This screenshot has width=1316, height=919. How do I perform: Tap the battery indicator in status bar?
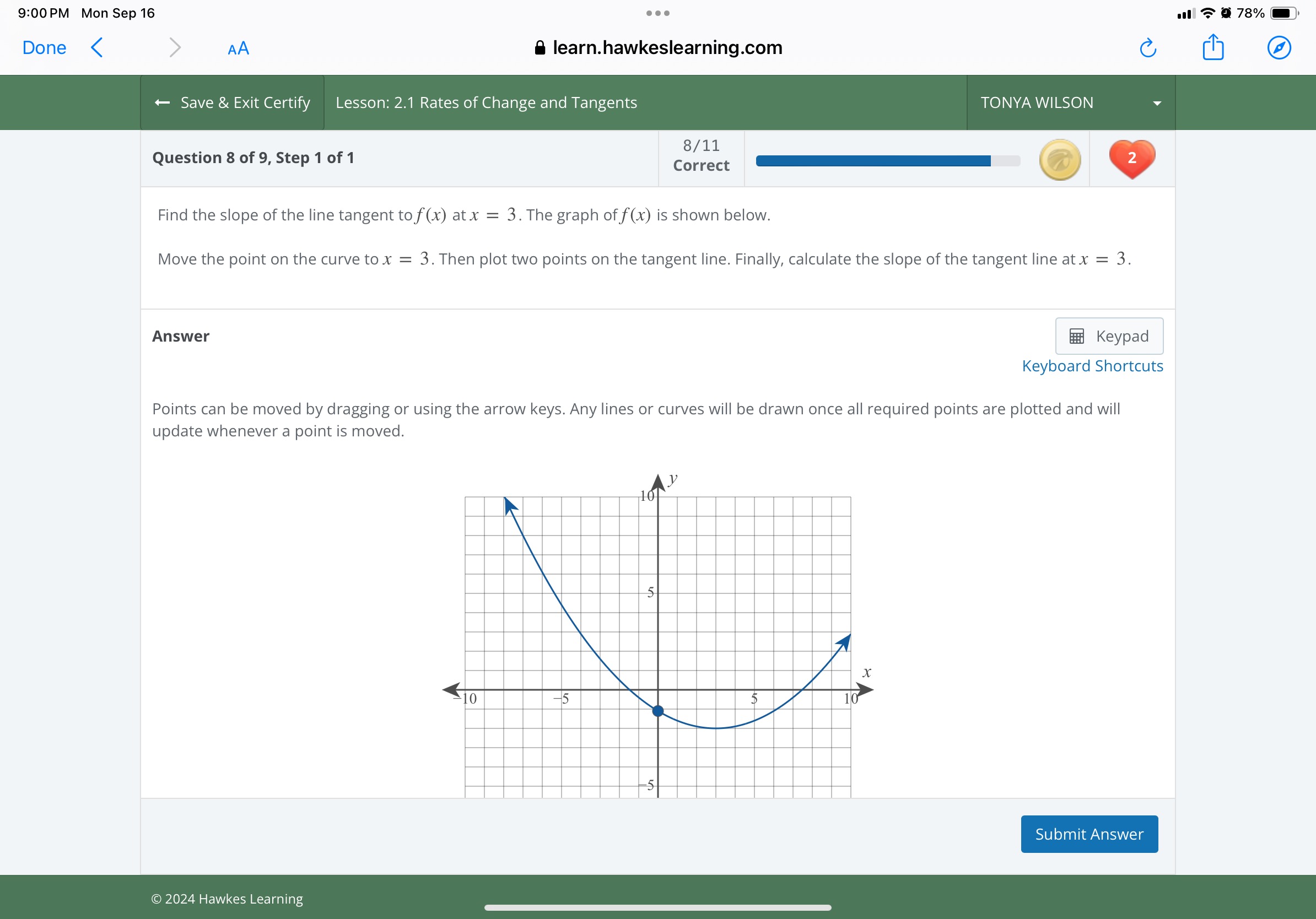[x=1285, y=13]
